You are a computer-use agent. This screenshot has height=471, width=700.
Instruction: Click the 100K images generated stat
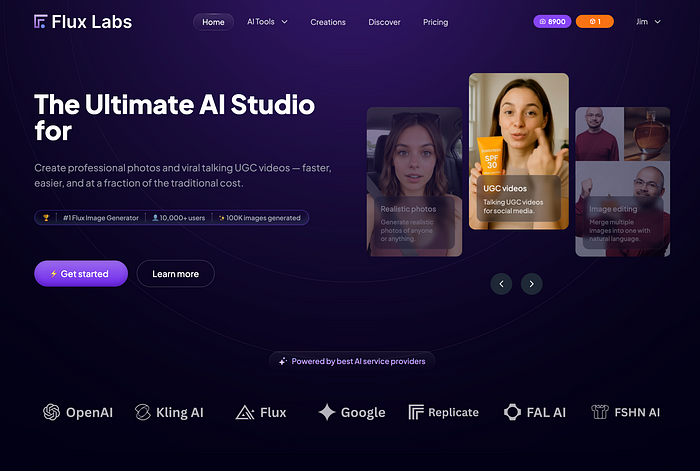click(259, 218)
